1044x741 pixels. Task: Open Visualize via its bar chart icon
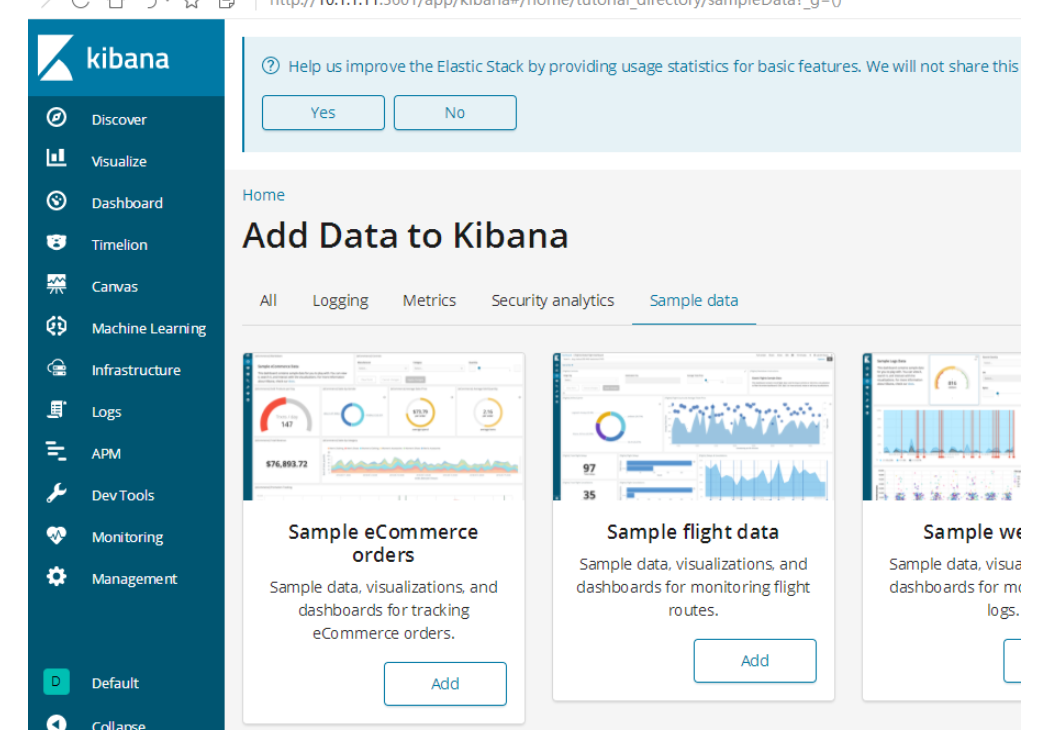(57, 158)
